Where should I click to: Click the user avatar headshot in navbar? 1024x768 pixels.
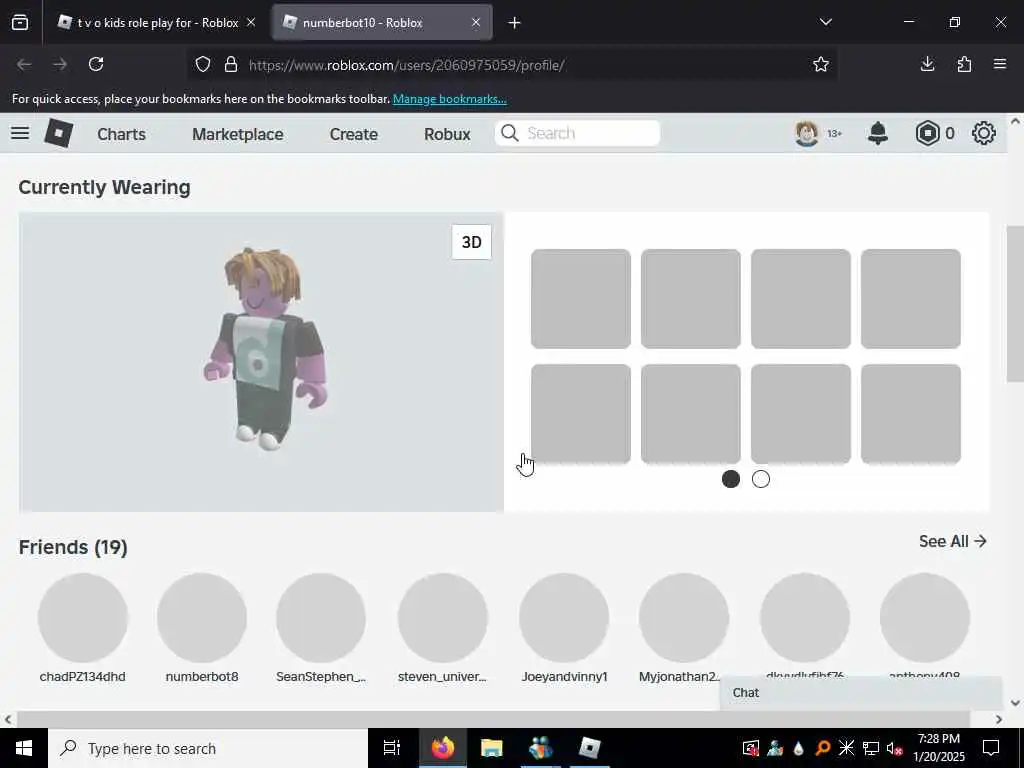coord(807,133)
